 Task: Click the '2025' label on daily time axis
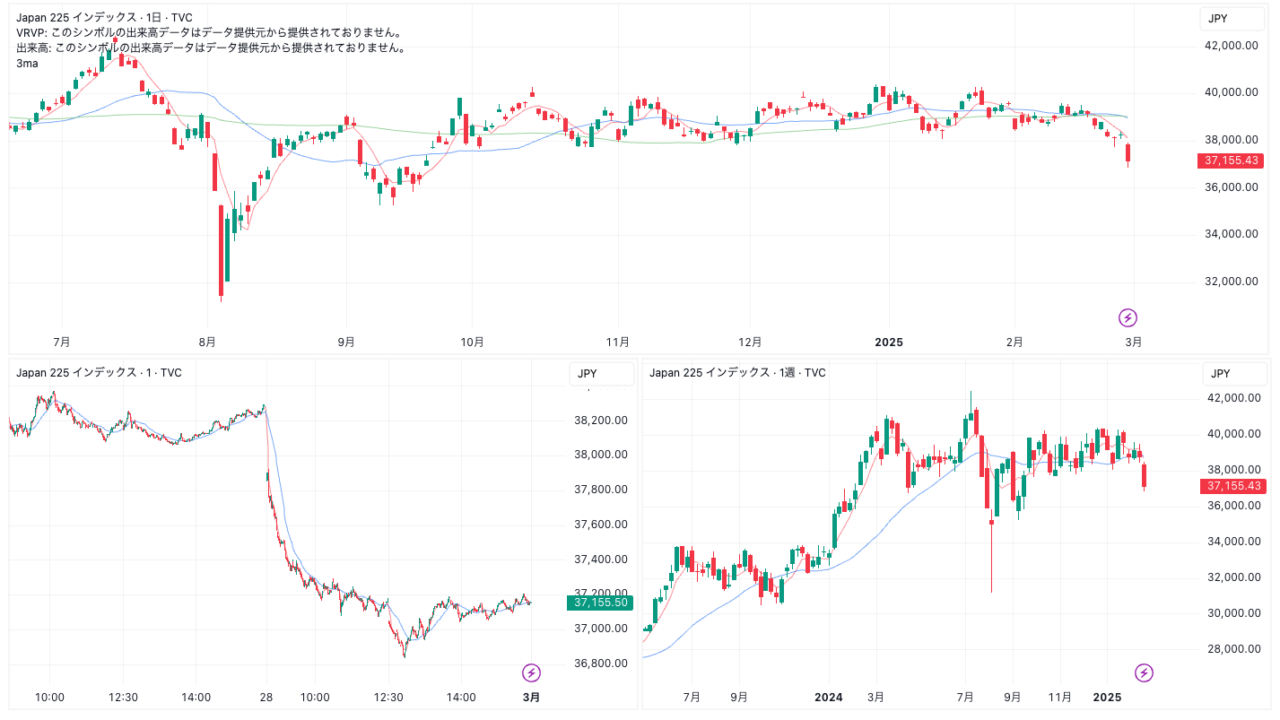pos(888,342)
